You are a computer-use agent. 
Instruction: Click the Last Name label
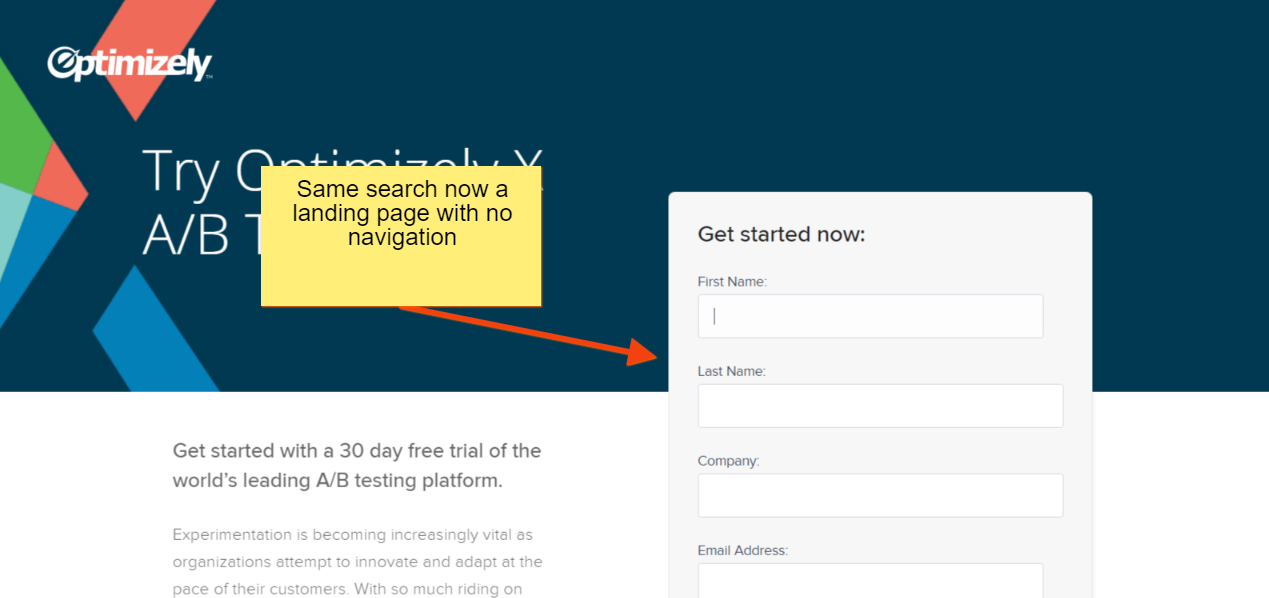pos(731,371)
